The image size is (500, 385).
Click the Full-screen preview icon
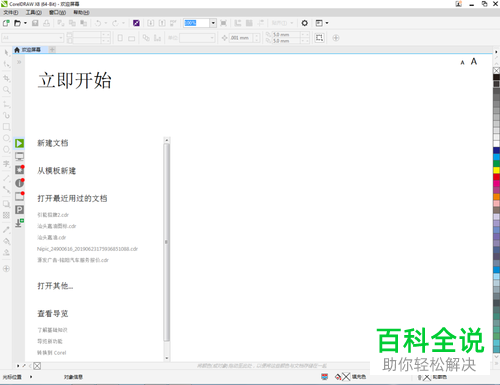tap(223, 23)
